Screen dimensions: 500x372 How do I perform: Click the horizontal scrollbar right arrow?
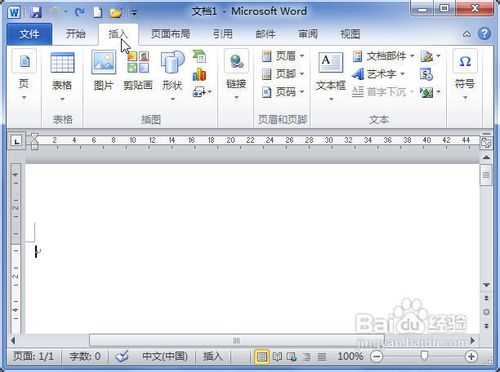coord(473,341)
